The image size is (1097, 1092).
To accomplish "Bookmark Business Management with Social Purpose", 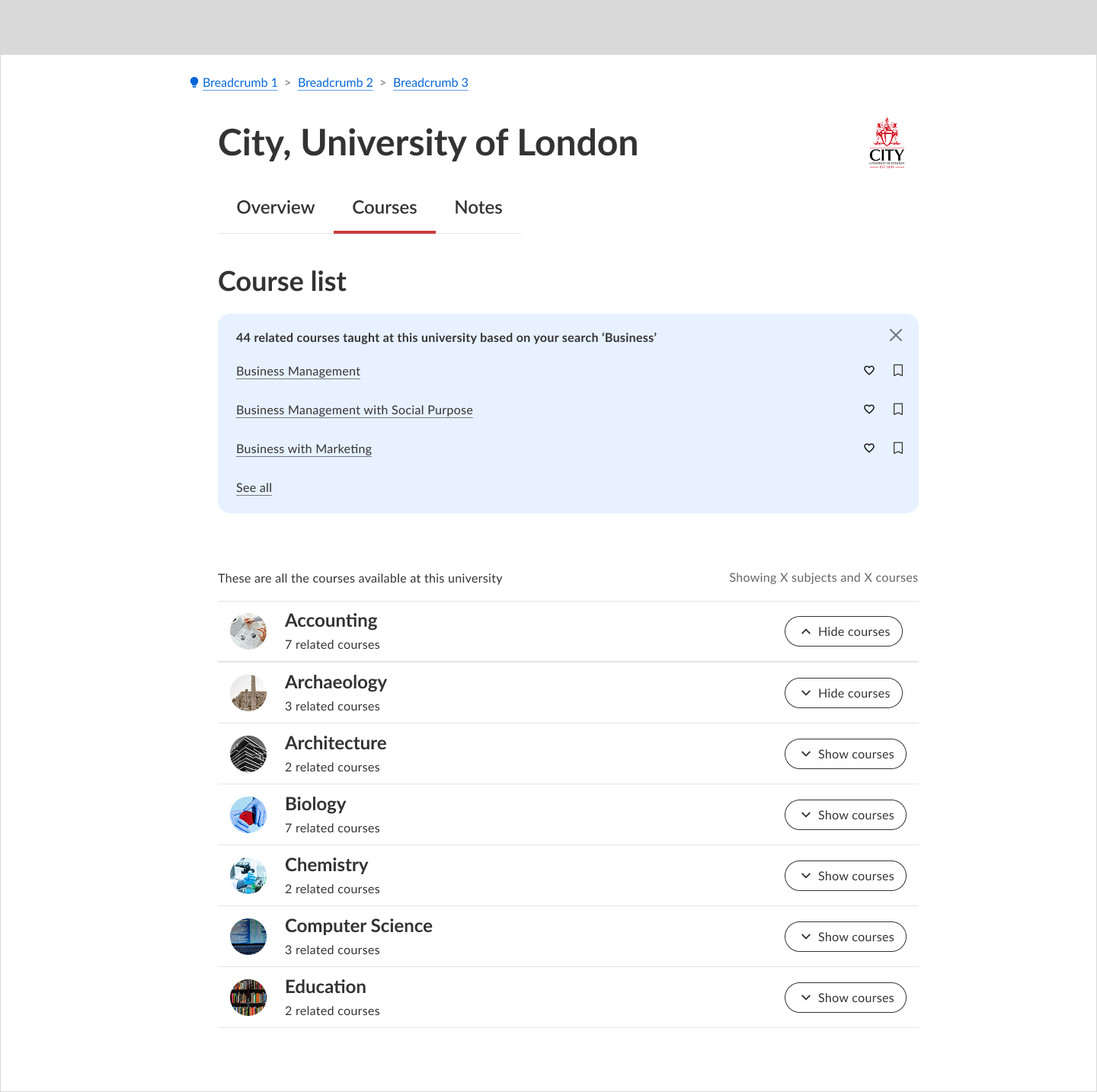I will pos(898,409).
